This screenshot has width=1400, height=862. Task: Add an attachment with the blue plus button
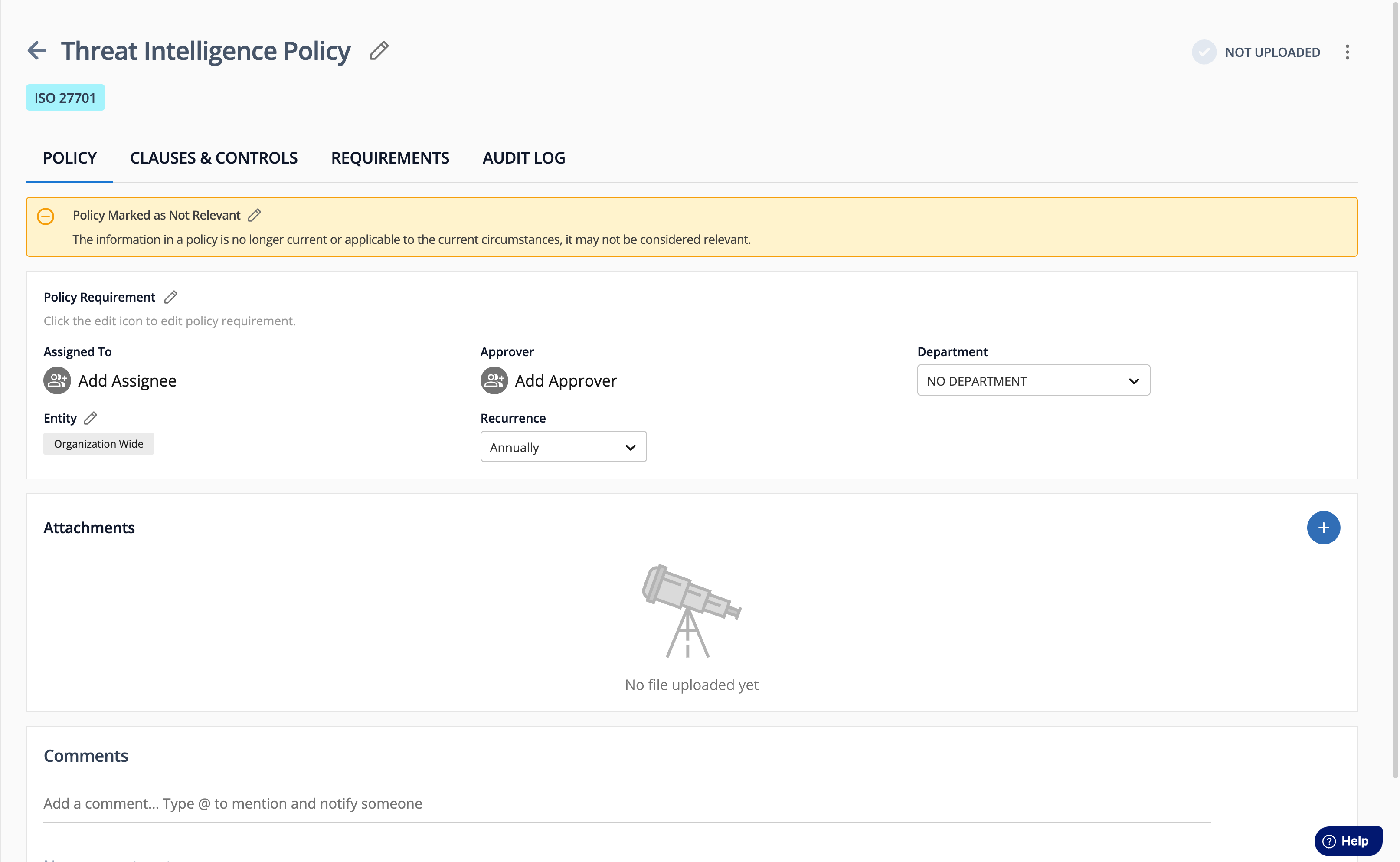pos(1323,528)
